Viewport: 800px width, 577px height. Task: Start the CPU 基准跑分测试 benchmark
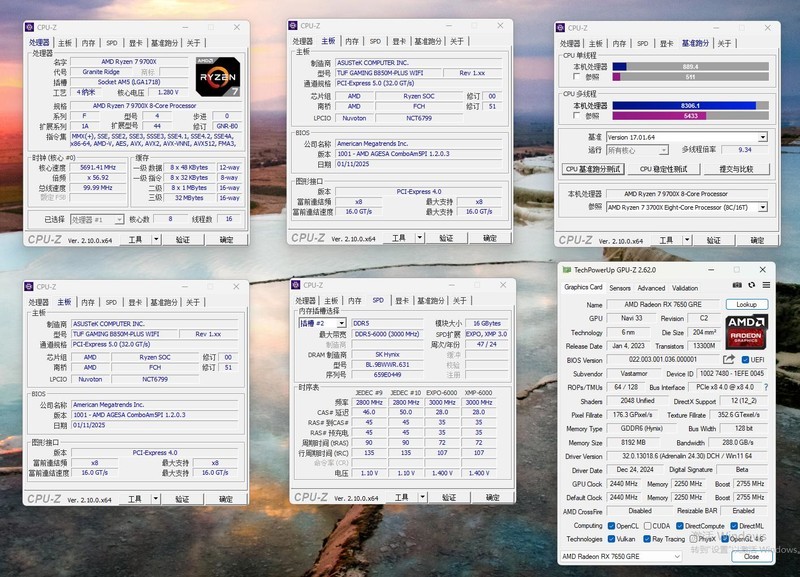click(591, 168)
